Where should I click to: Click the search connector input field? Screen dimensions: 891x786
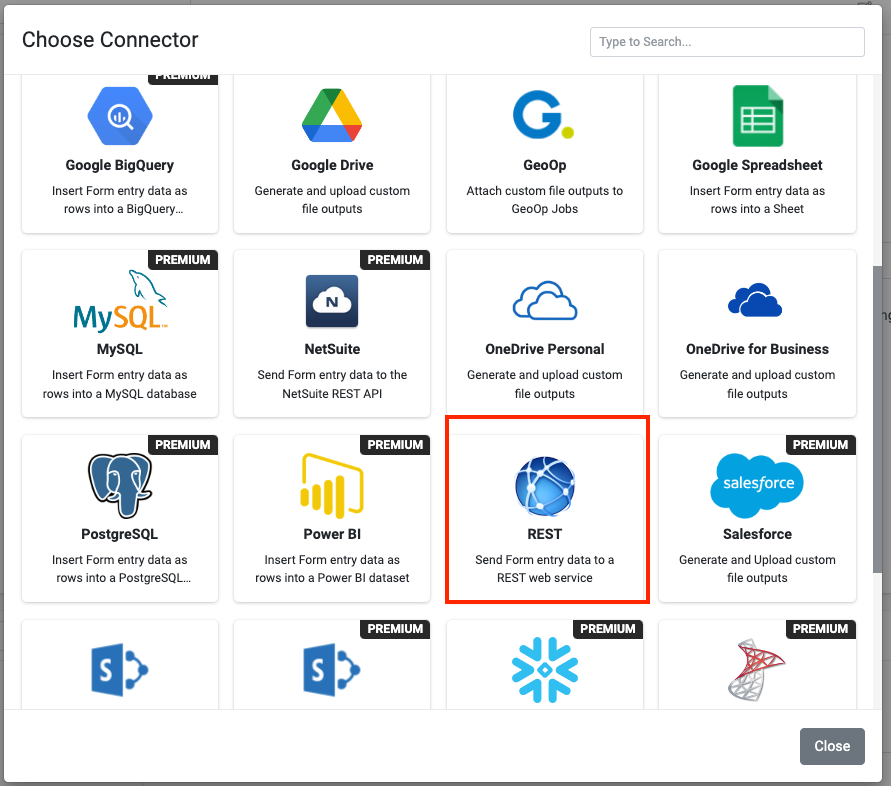click(727, 41)
